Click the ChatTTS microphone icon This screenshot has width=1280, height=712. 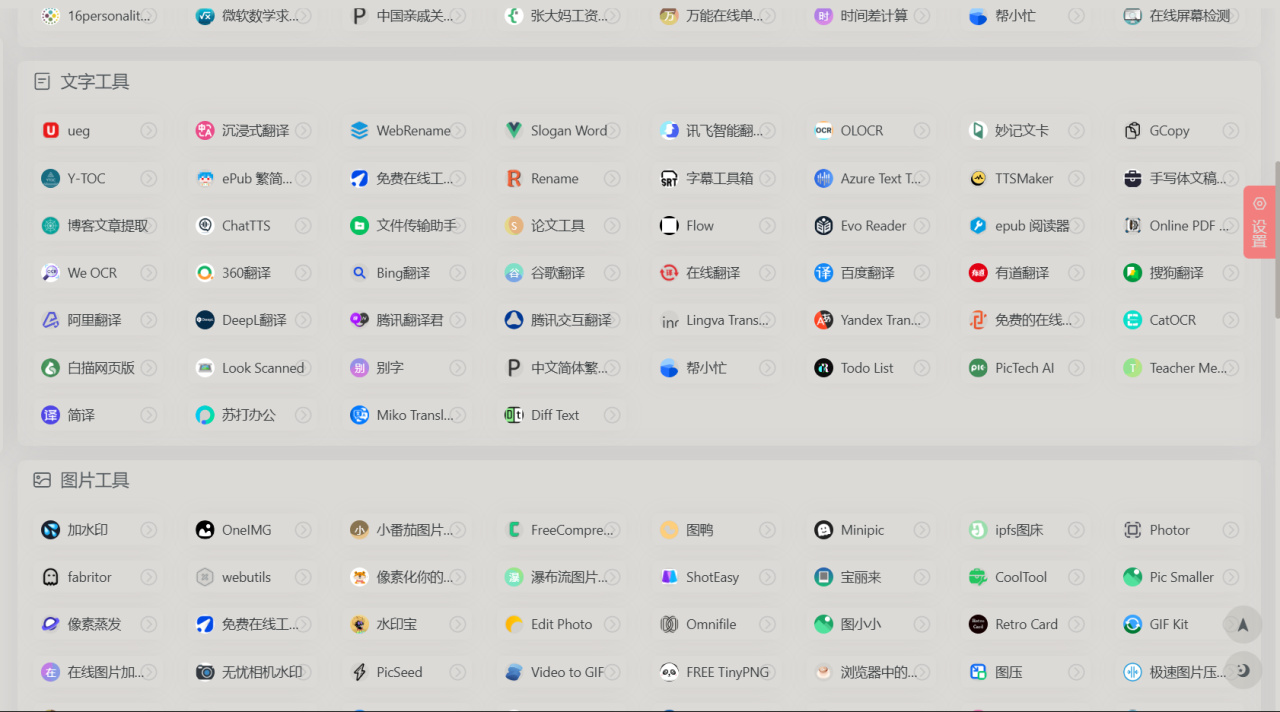pos(204,225)
